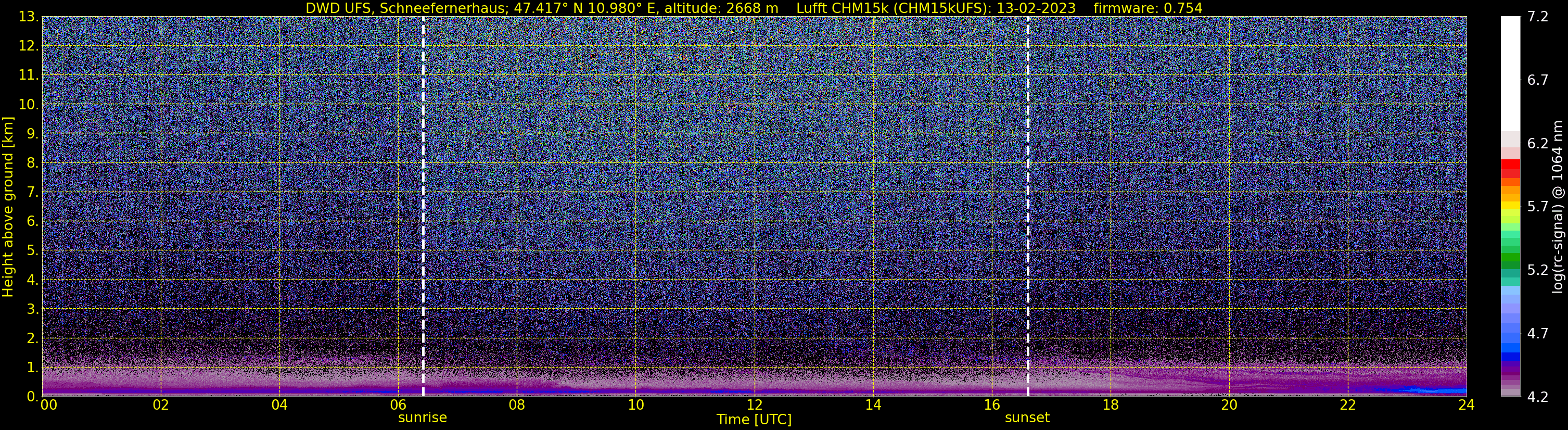Click the '13.' height tick label
Viewport: 1568px width, 430px height.
[x=29, y=17]
